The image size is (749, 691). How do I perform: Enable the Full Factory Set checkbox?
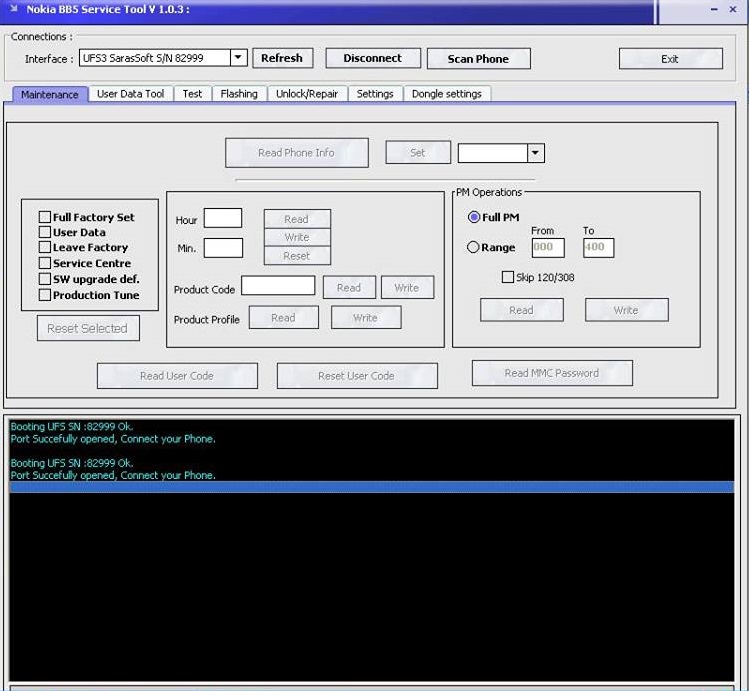(44, 217)
